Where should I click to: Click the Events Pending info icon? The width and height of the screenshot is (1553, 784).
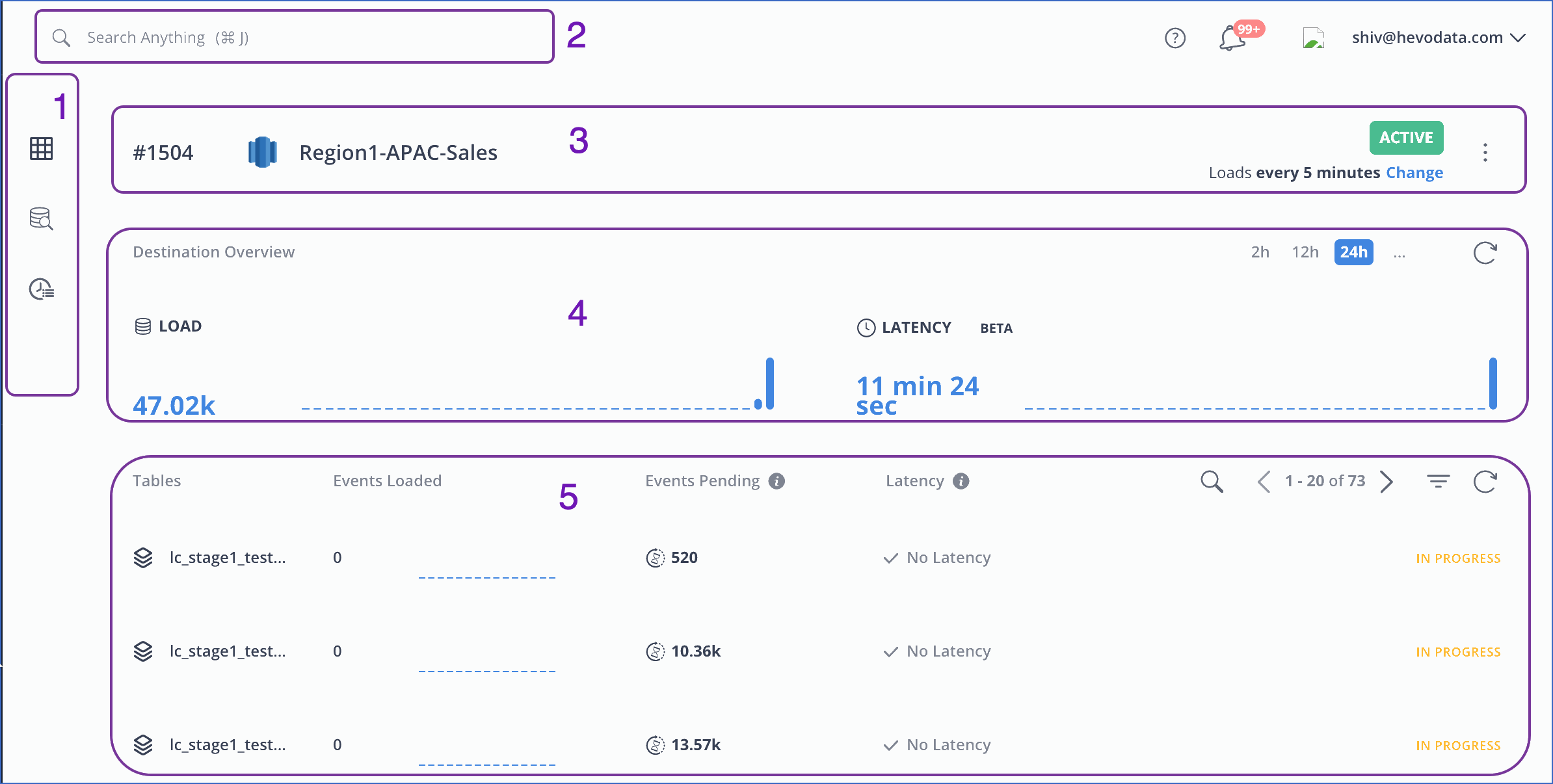(776, 481)
